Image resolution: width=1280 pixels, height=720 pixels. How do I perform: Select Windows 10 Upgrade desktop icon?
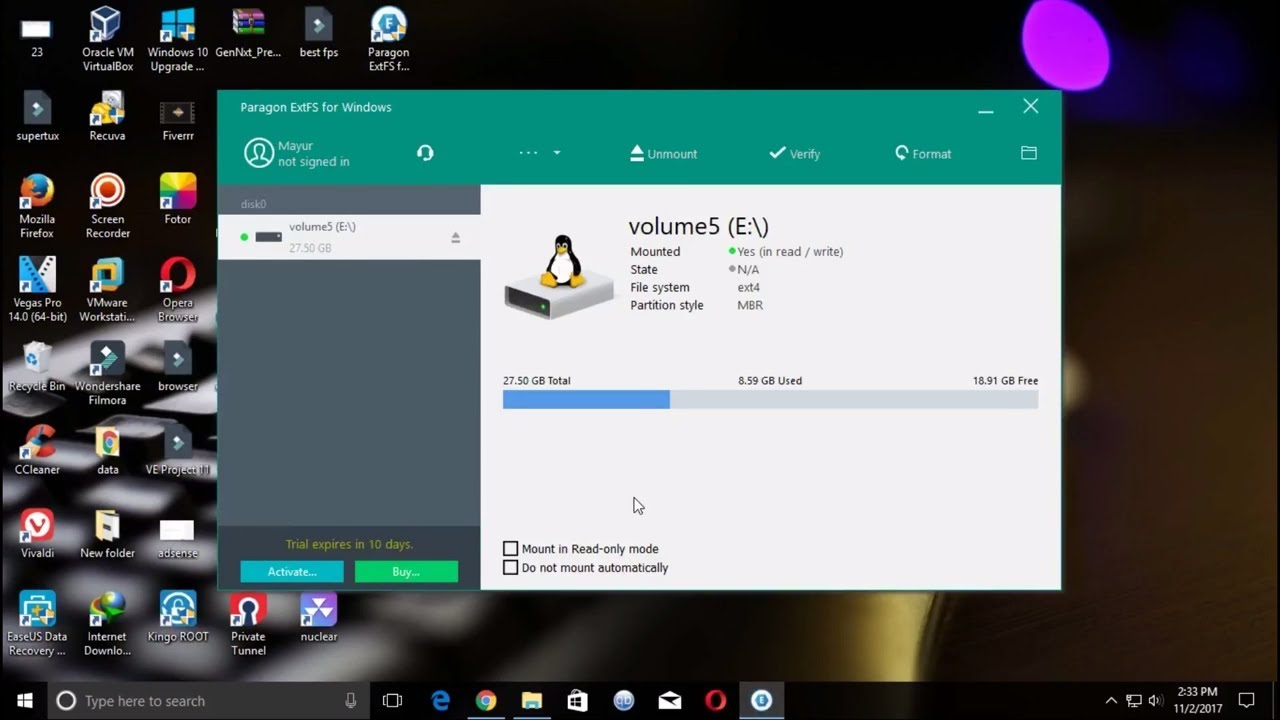point(178,39)
